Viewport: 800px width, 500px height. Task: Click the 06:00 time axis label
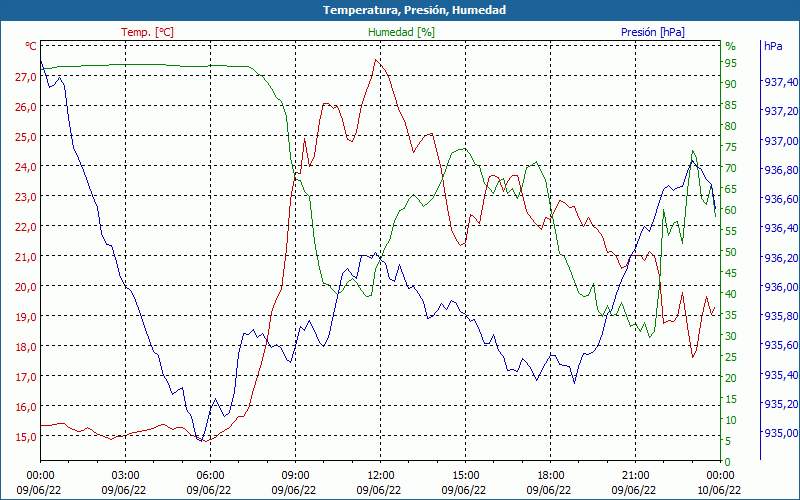click(x=210, y=476)
